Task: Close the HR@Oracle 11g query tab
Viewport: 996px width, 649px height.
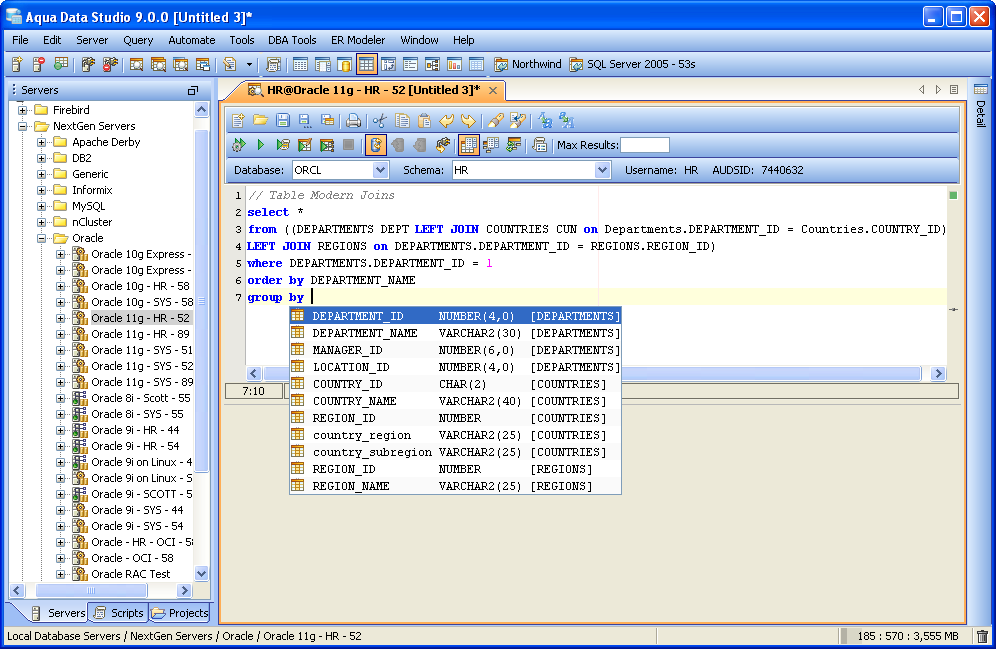Action: click(x=493, y=91)
